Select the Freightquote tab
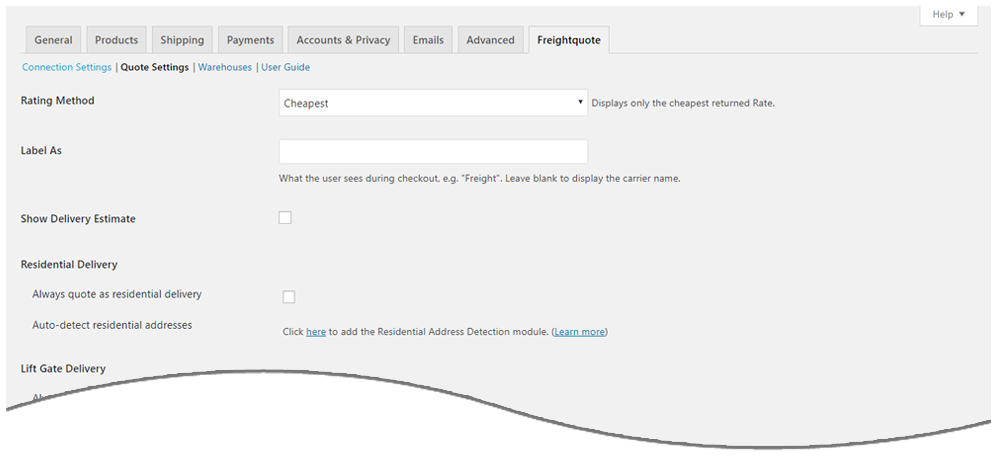 (x=568, y=40)
